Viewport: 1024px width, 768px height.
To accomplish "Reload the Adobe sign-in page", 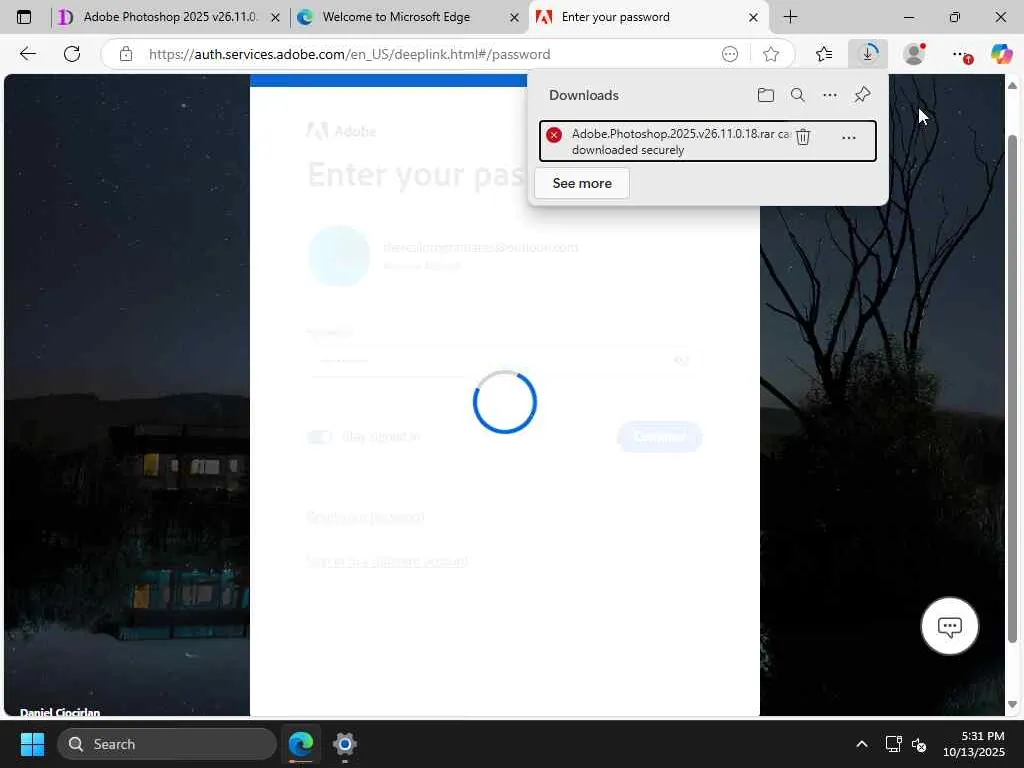I will point(72,54).
